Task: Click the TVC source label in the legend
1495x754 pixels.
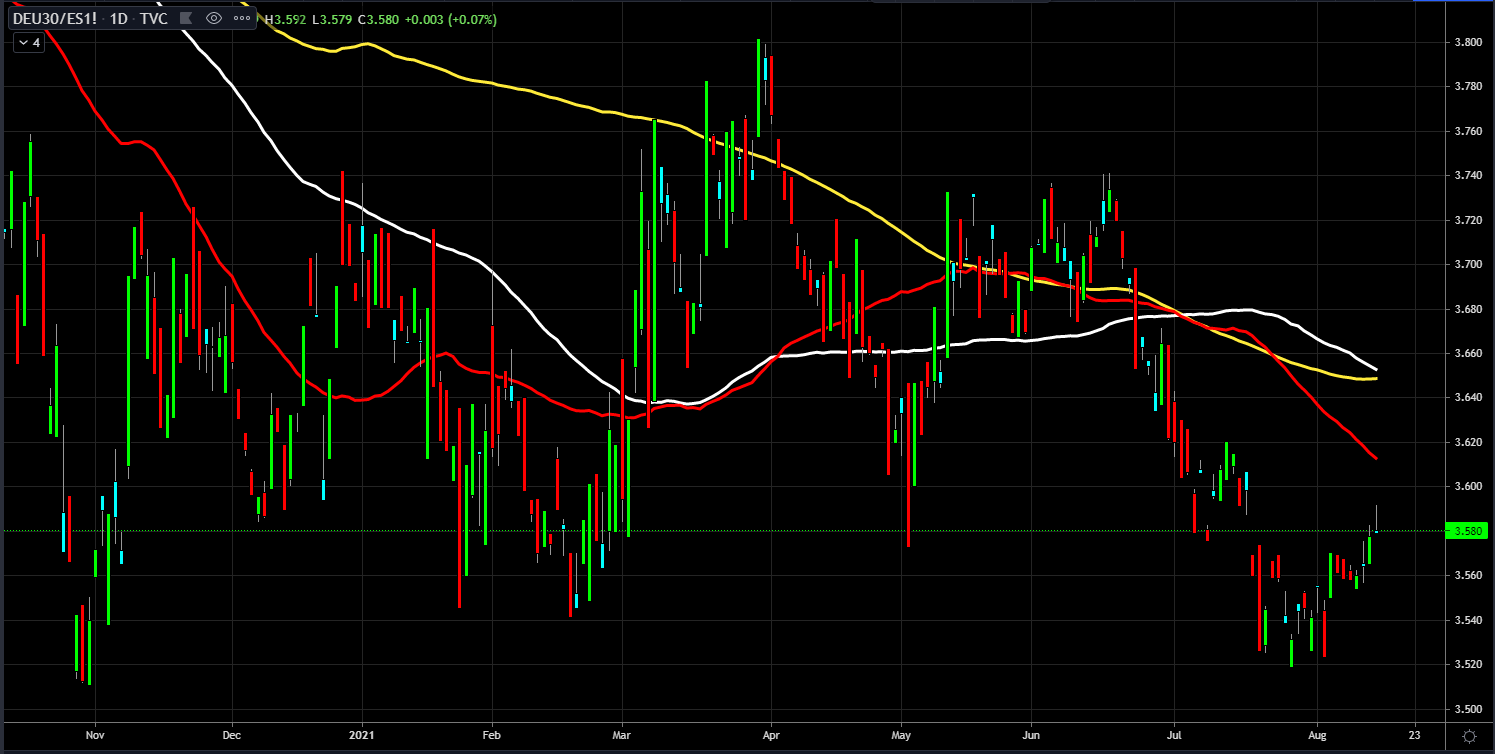Action: point(154,18)
